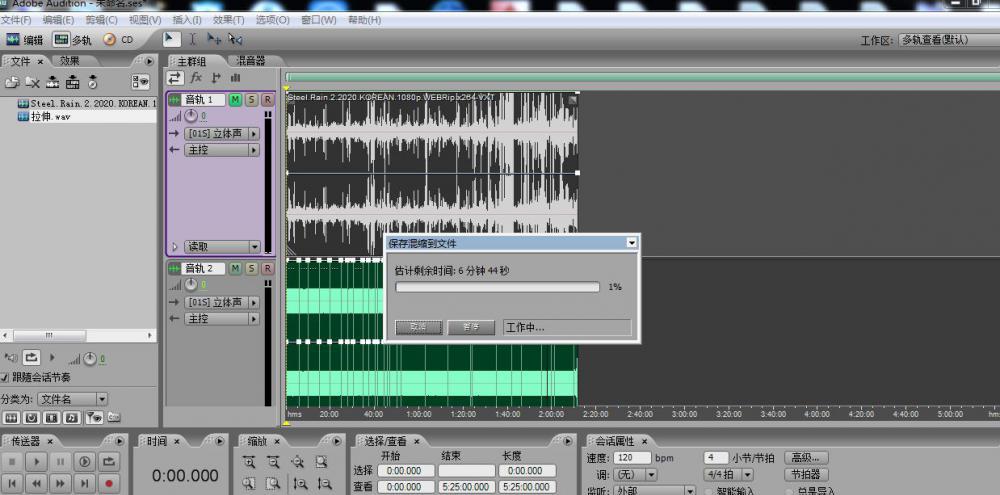Open the 文件(F) menu

[x=16, y=20]
